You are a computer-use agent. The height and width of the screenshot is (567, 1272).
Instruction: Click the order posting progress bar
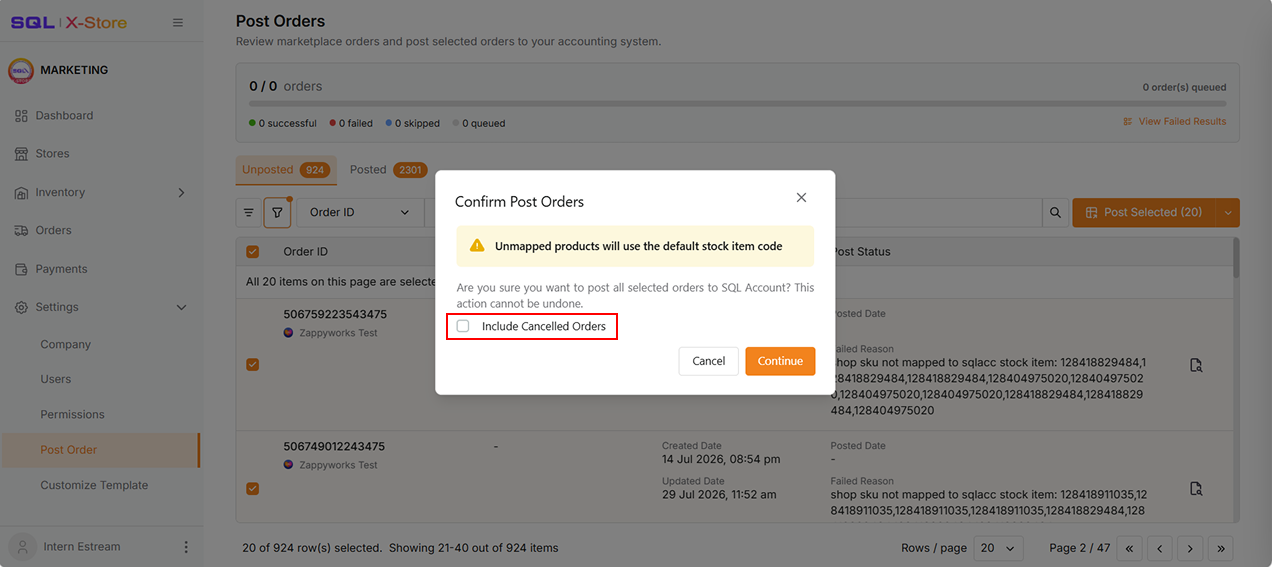738,103
